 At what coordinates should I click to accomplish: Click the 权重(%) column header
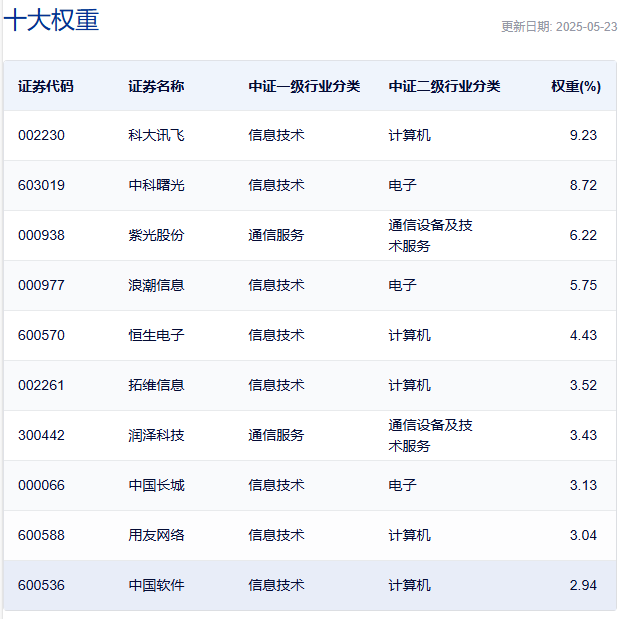[x=576, y=86]
